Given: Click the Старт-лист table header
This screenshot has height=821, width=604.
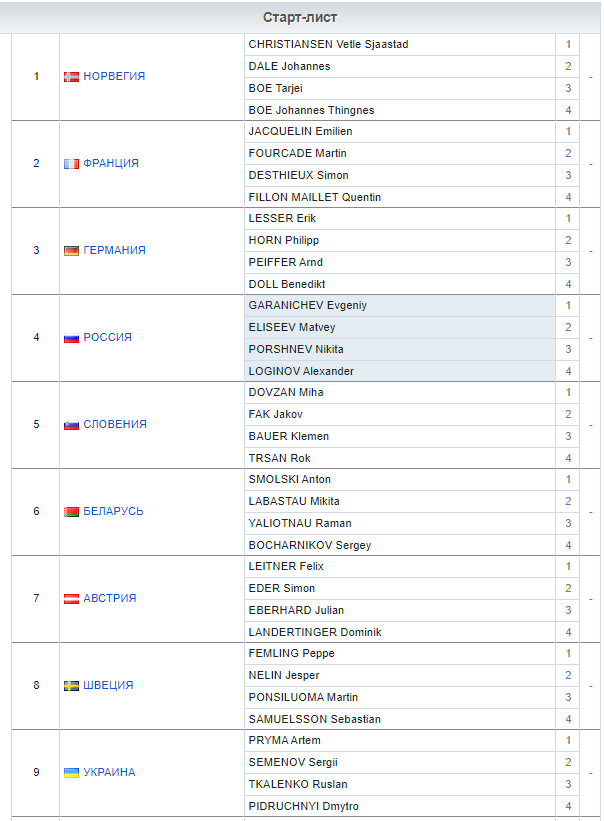Looking at the screenshot, I should pyautogui.click(x=301, y=18).
